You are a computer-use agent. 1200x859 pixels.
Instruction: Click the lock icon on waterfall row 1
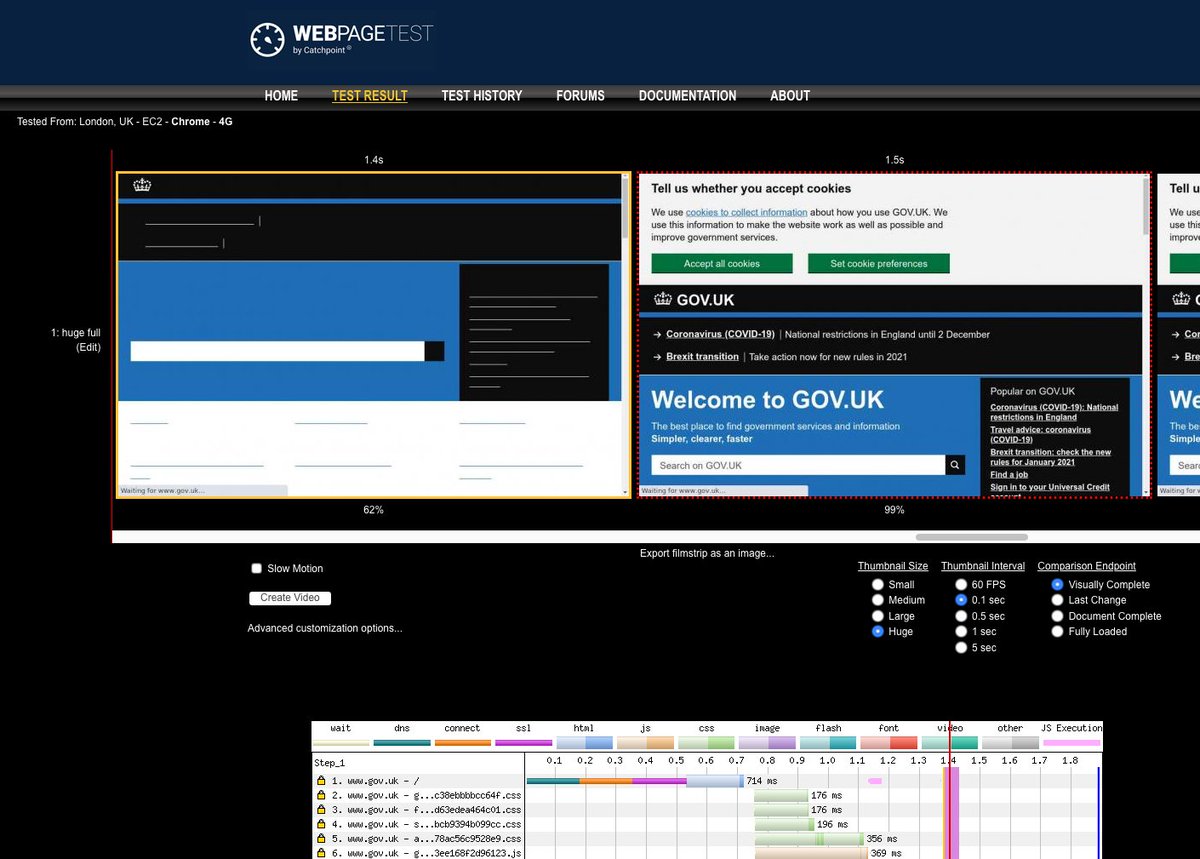(322, 780)
